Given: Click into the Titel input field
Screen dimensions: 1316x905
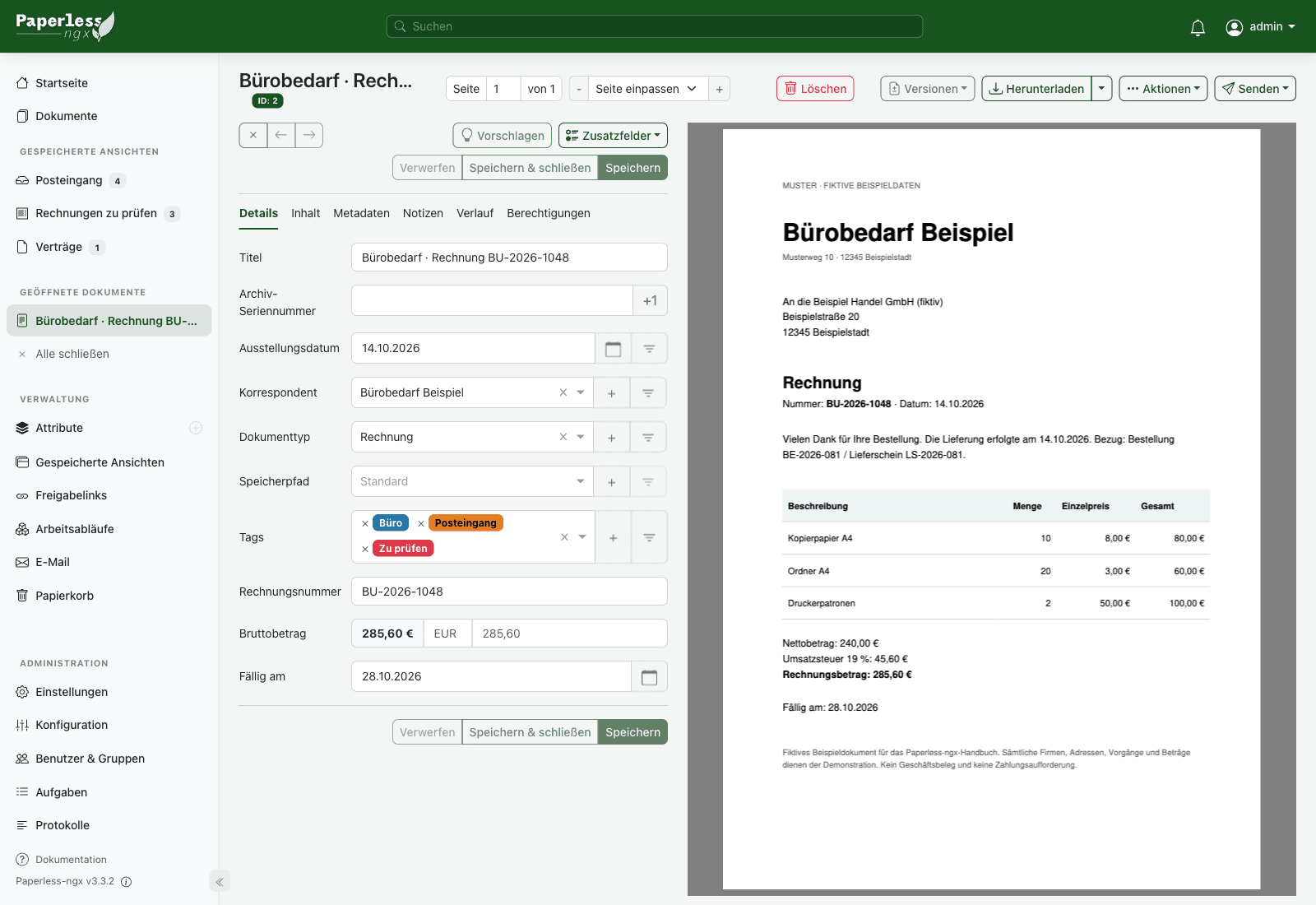Looking at the screenshot, I should point(509,258).
